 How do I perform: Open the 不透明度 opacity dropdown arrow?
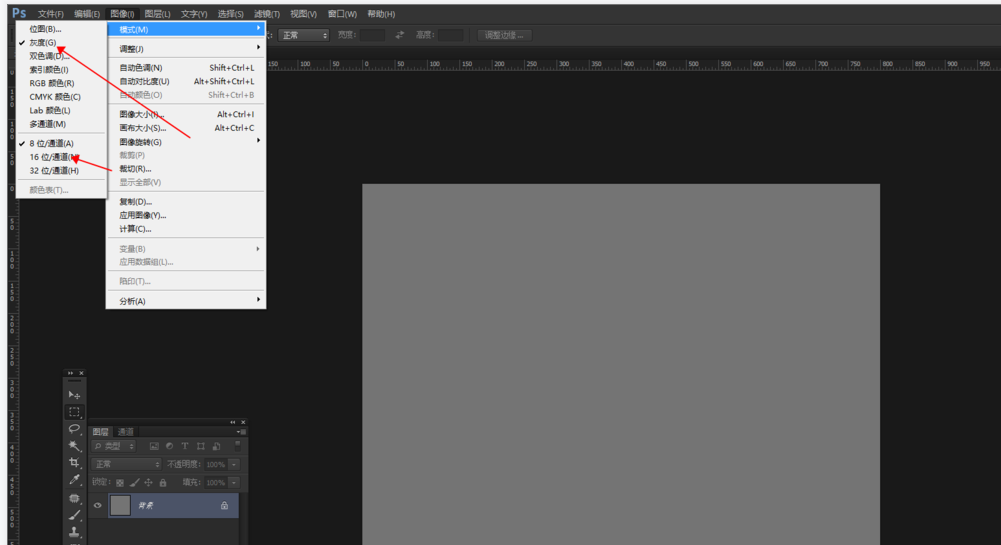(x=234, y=465)
